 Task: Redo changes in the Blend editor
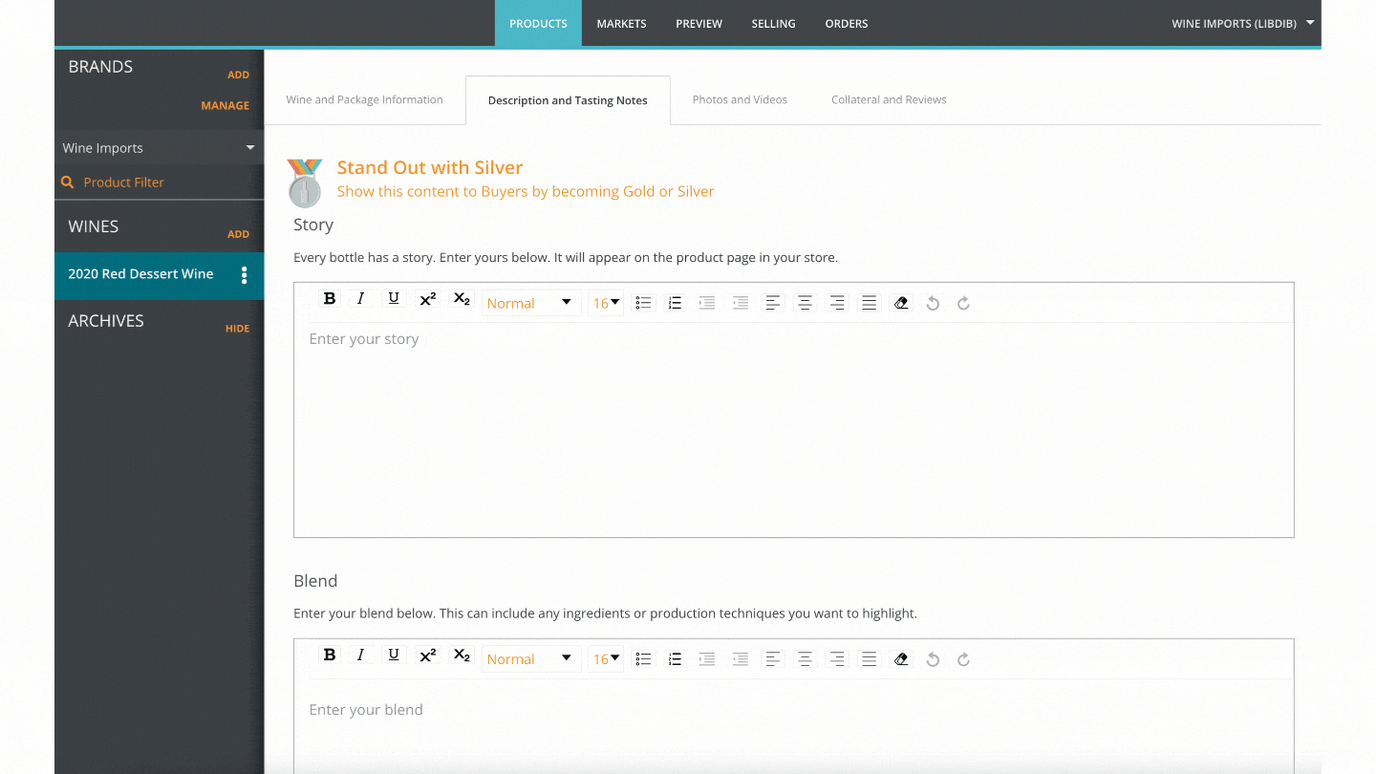coord(963,658)
